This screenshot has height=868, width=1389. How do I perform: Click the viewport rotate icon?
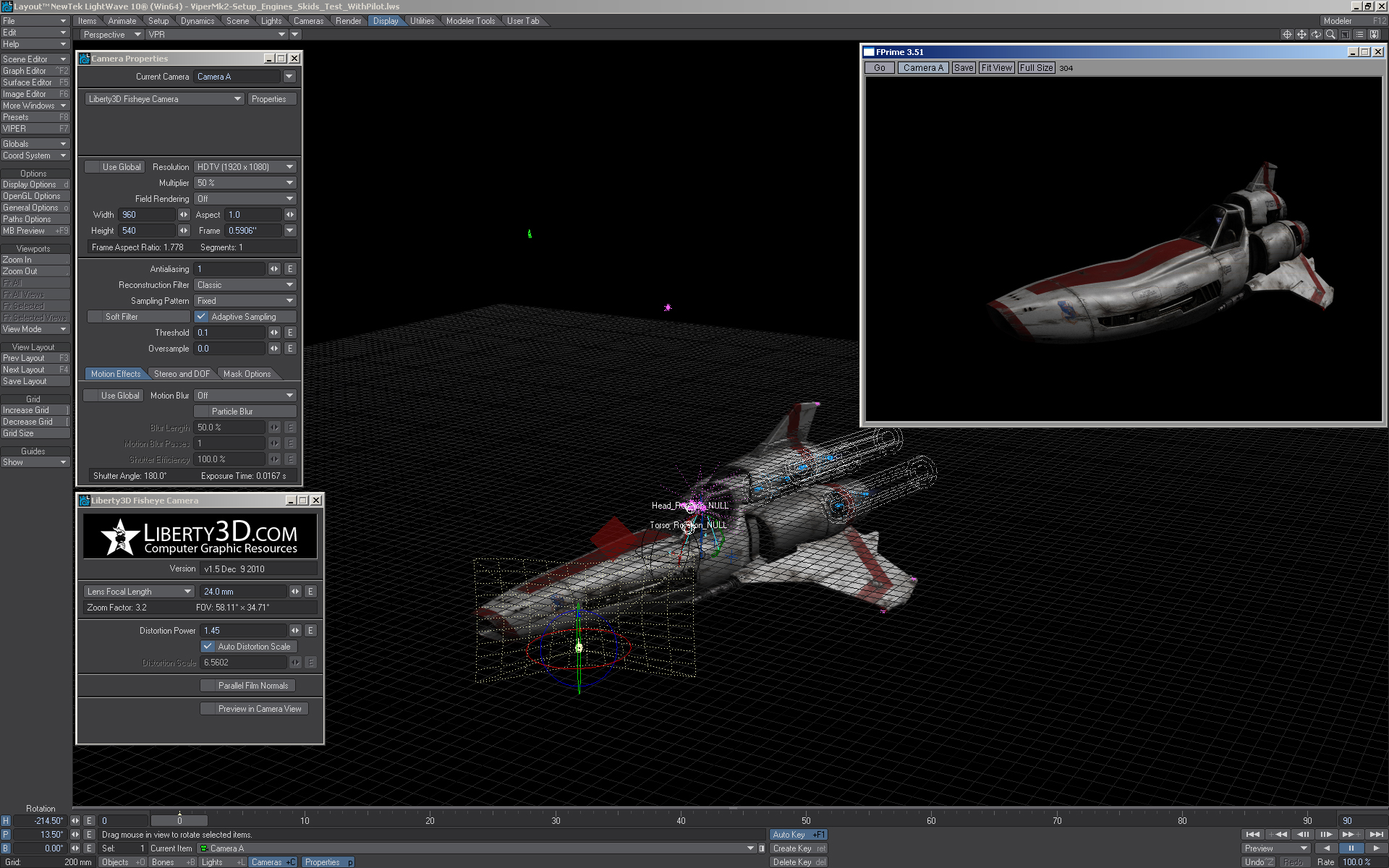(1316, 34)
